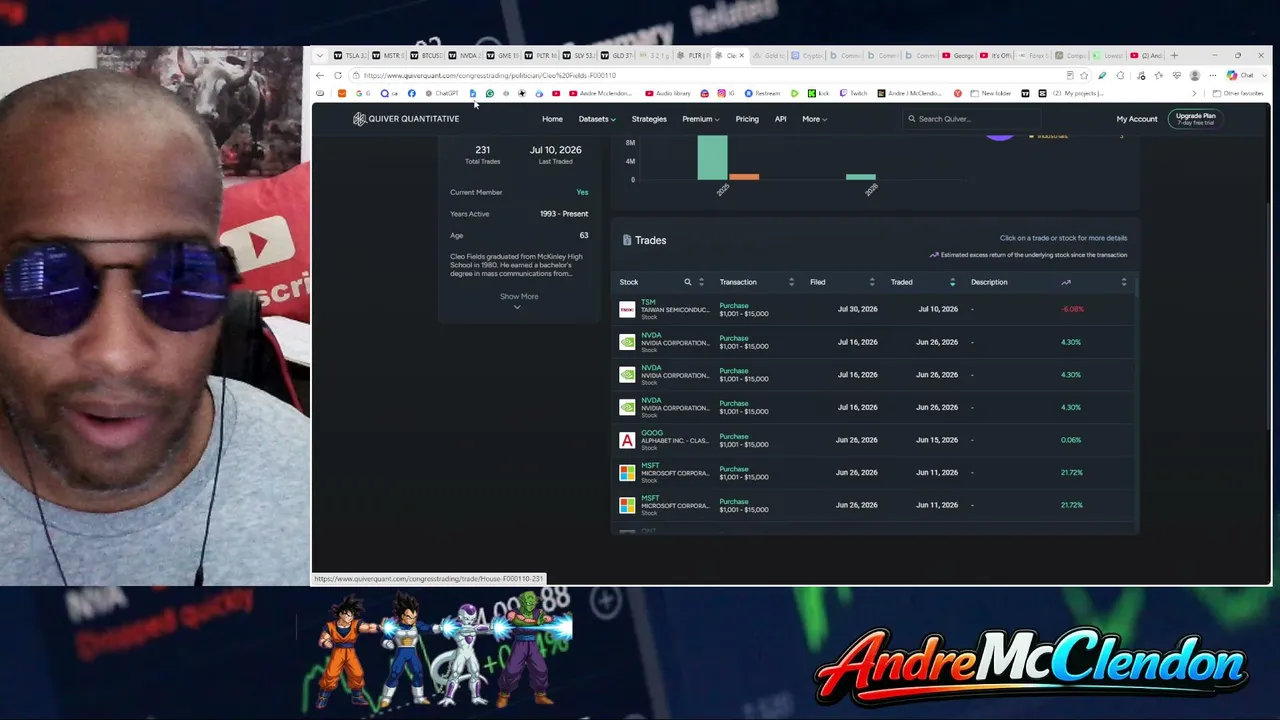Expand the Datasets menu
This screenshot has height=720, width=1280.
[597, 119]
